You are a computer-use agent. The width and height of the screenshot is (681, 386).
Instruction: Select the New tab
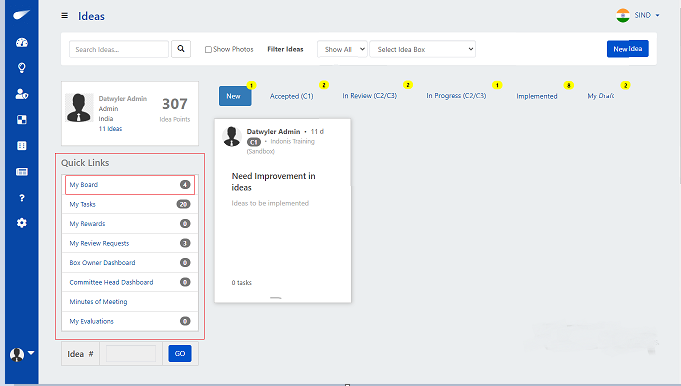pyautogui.click(x=235, y=96)
